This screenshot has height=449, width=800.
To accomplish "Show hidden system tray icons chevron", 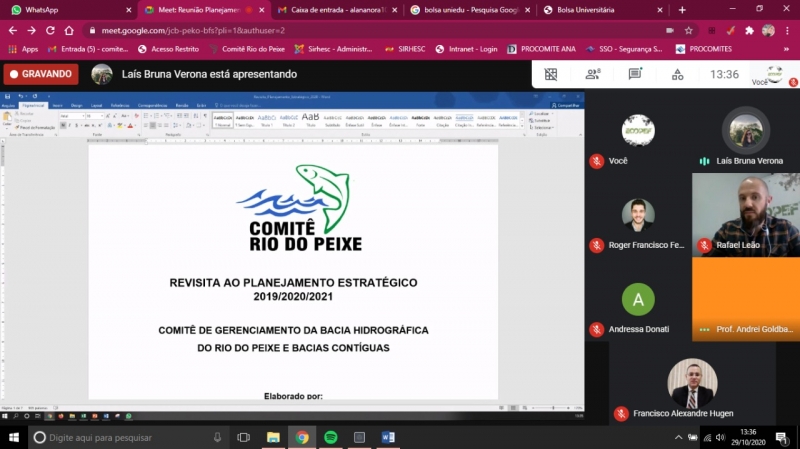I will (x=678, y=437).
